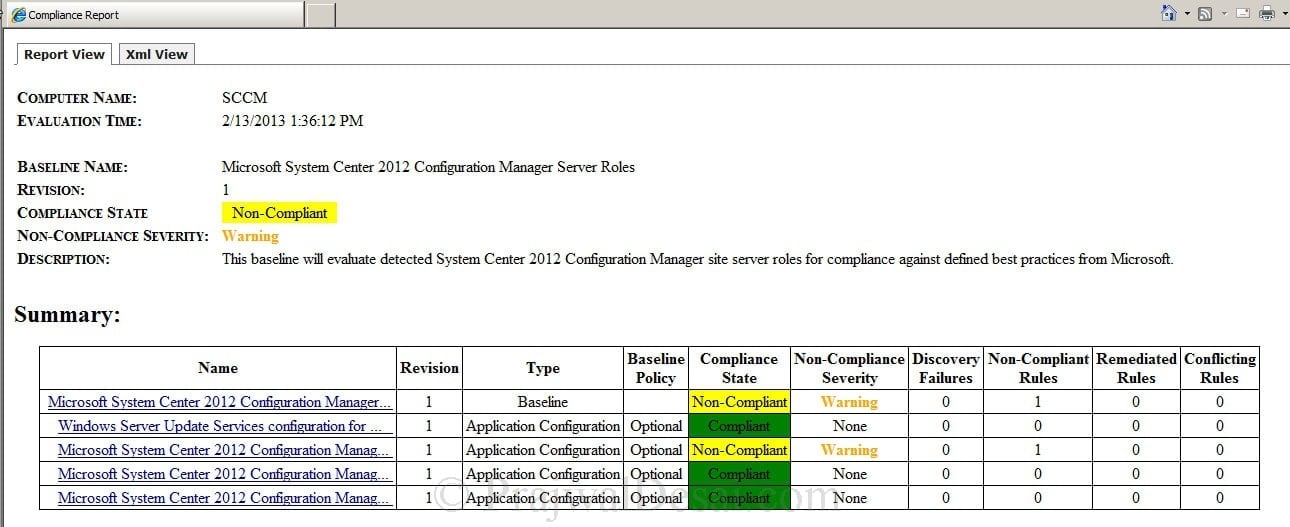Viewport: 1290px width, 527px height.
Task: Click the evaluation time 2/13/2013 1:36:12 PM
Action: (292, 121)
